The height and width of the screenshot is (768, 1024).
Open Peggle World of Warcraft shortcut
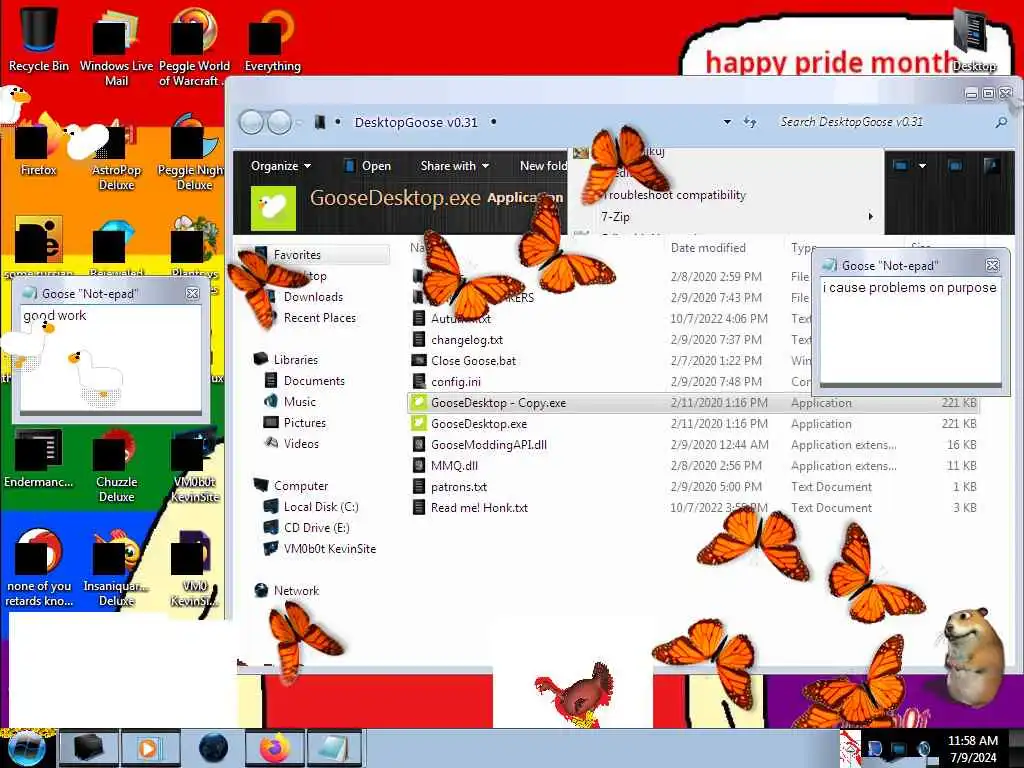(x=193, y=46)
